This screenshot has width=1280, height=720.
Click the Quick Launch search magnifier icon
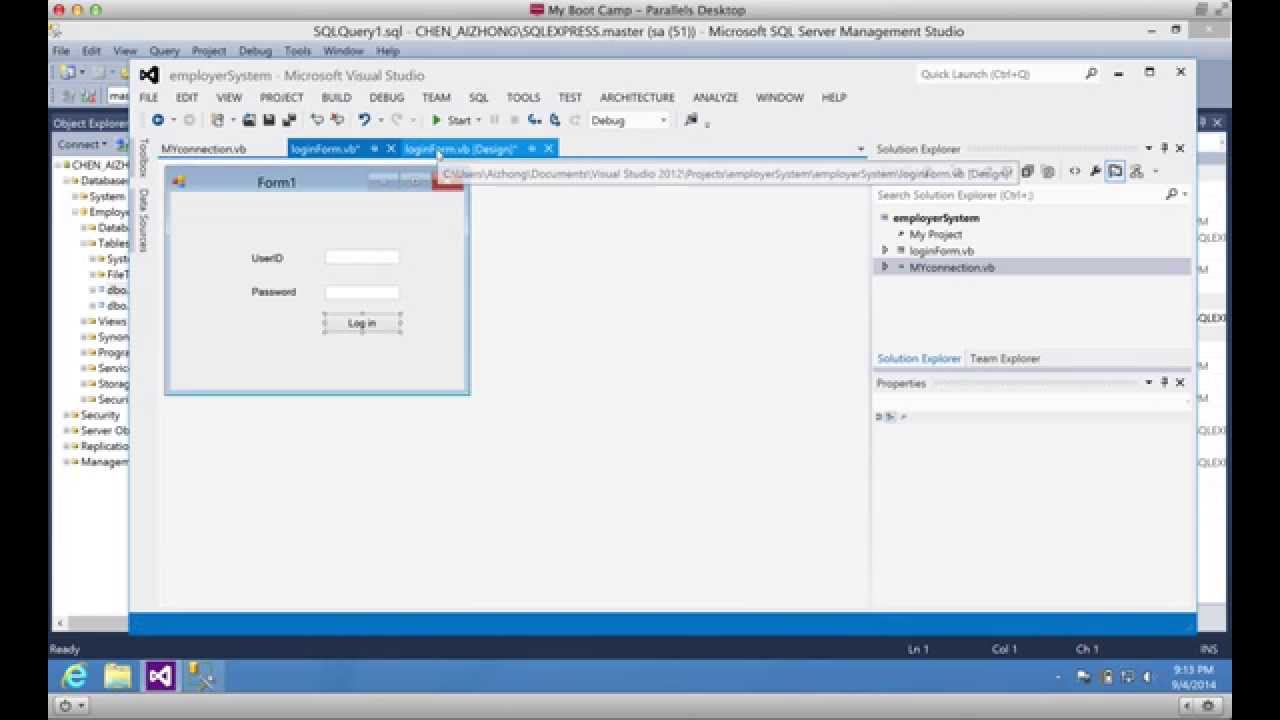tap(1091, 73)
